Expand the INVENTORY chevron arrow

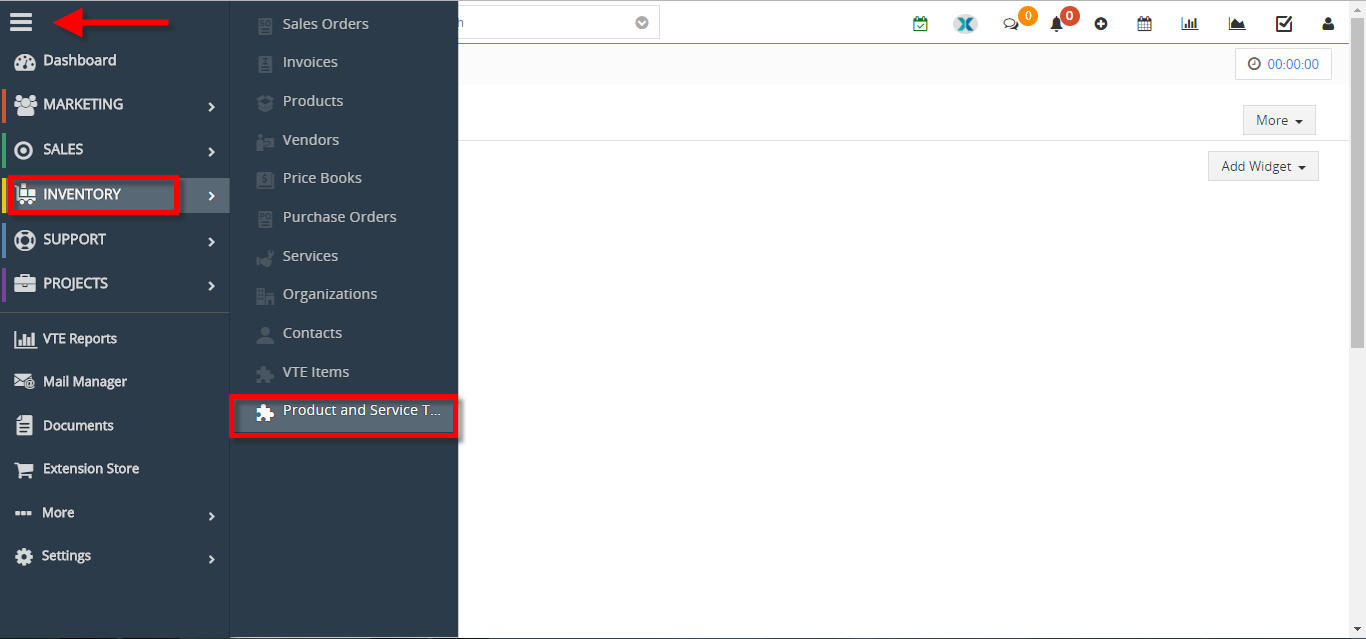click(211, 196)
